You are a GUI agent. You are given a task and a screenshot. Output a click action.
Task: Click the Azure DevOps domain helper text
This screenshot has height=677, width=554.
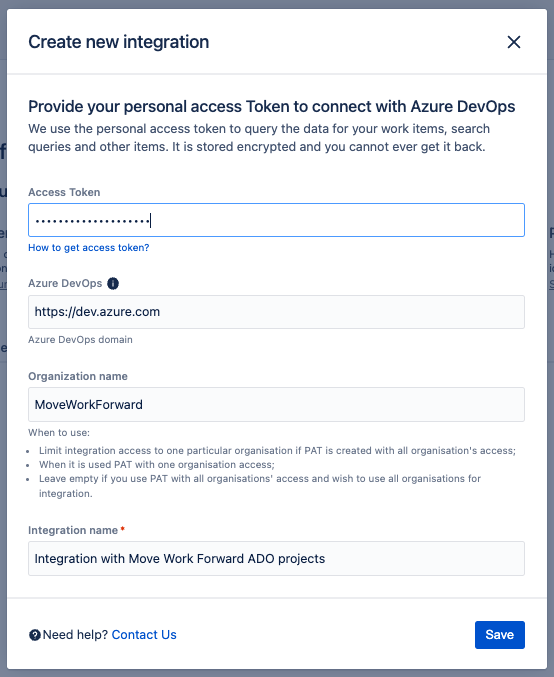[x=80, y=340]
